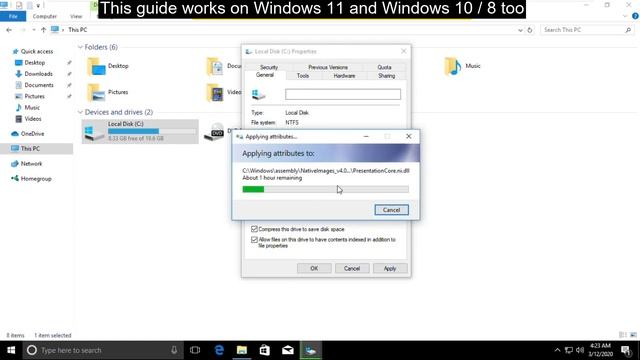Refresh the This PC location
The width and height of the screenshot is (640, 360).
(x=530, y=30)
